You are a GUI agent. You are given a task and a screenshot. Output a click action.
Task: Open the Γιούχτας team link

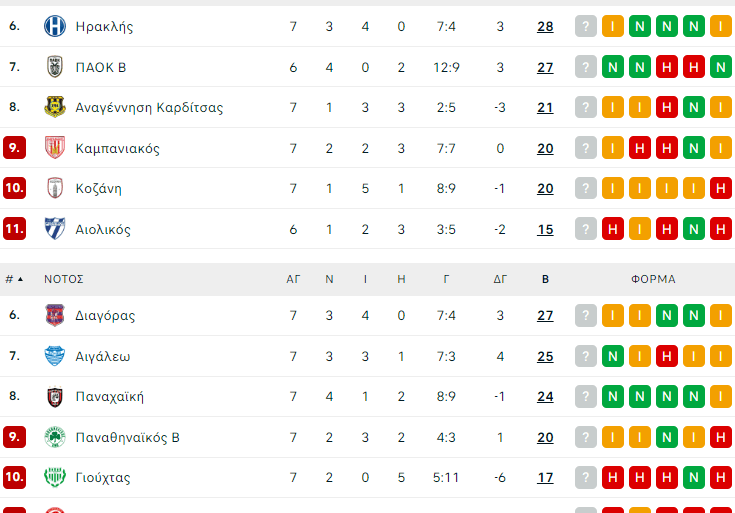[102, 478]
